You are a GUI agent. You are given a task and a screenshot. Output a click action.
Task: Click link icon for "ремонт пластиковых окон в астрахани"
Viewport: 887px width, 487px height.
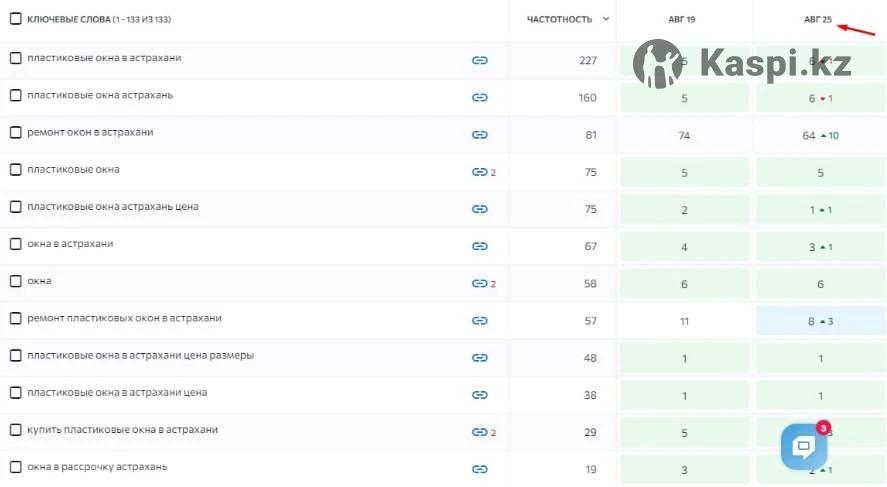(479, 321)
